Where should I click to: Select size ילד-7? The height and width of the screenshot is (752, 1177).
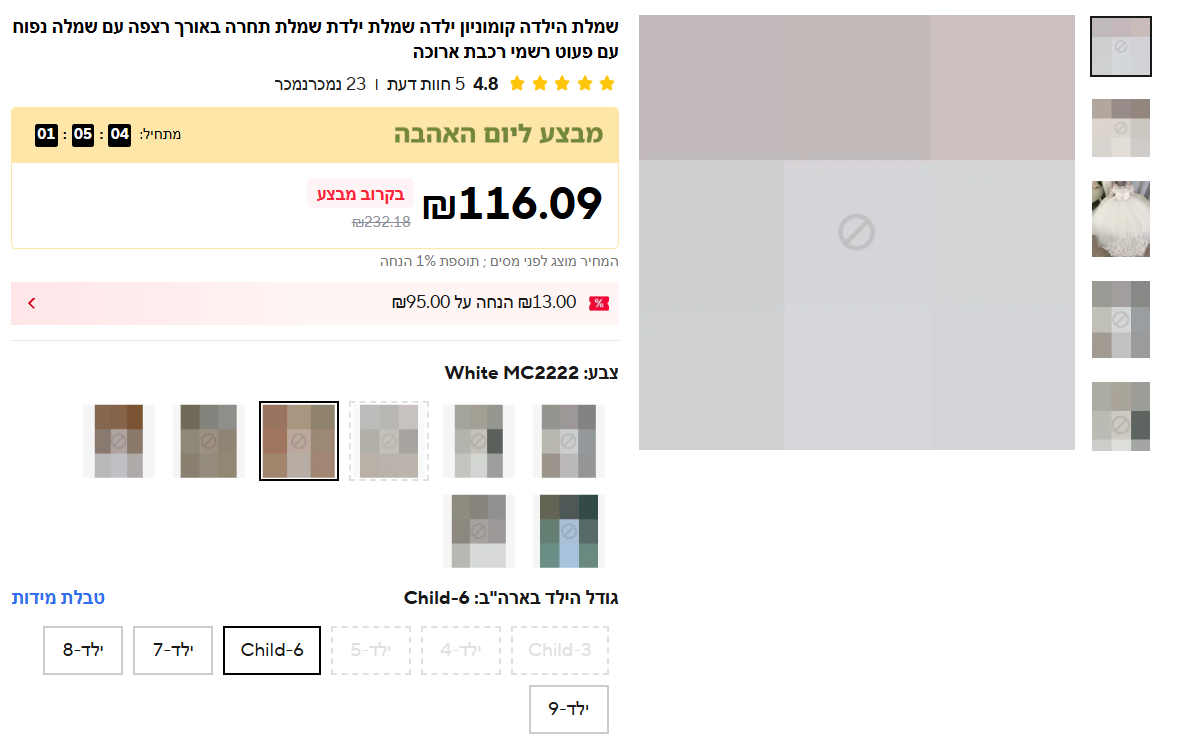coord(173,650)
